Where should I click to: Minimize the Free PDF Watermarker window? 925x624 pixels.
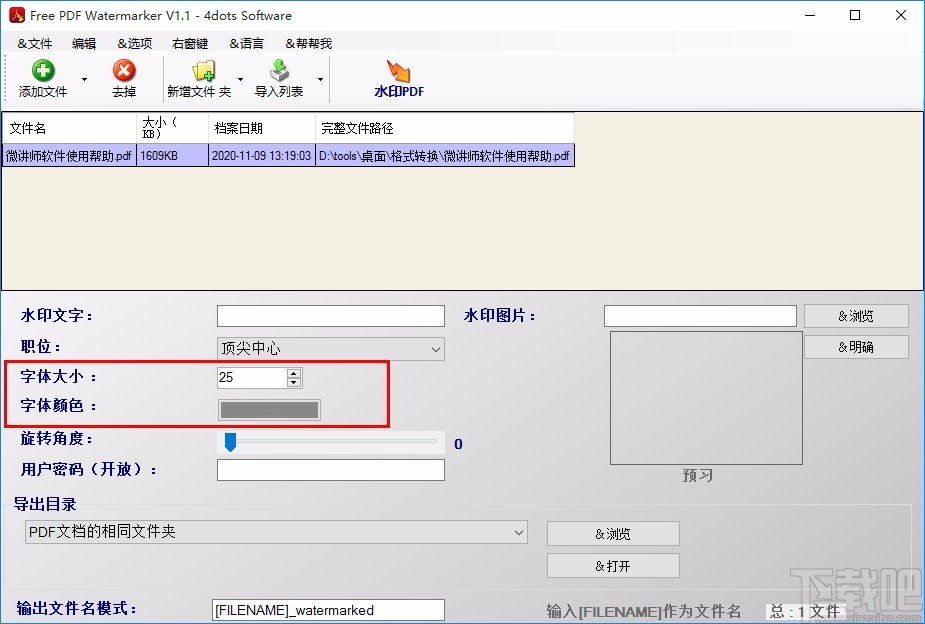(810, 15)
